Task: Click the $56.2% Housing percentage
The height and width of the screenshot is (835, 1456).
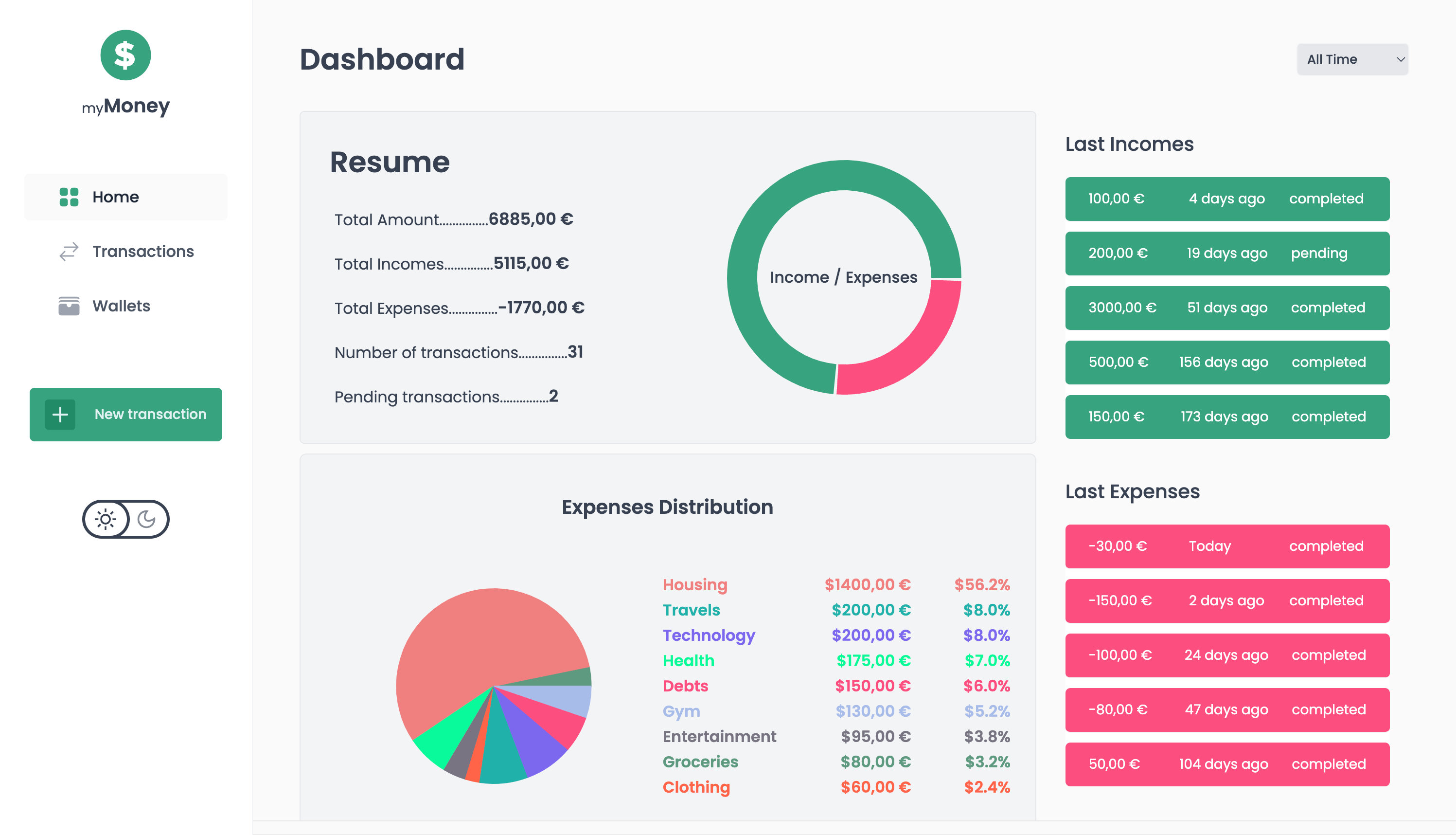Action: [x=982, y=585]
